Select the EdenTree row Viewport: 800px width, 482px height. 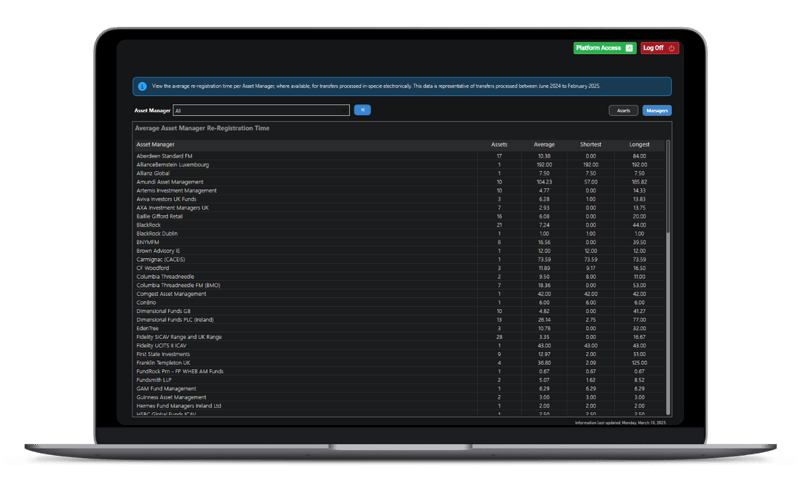(x=400, y=328)
